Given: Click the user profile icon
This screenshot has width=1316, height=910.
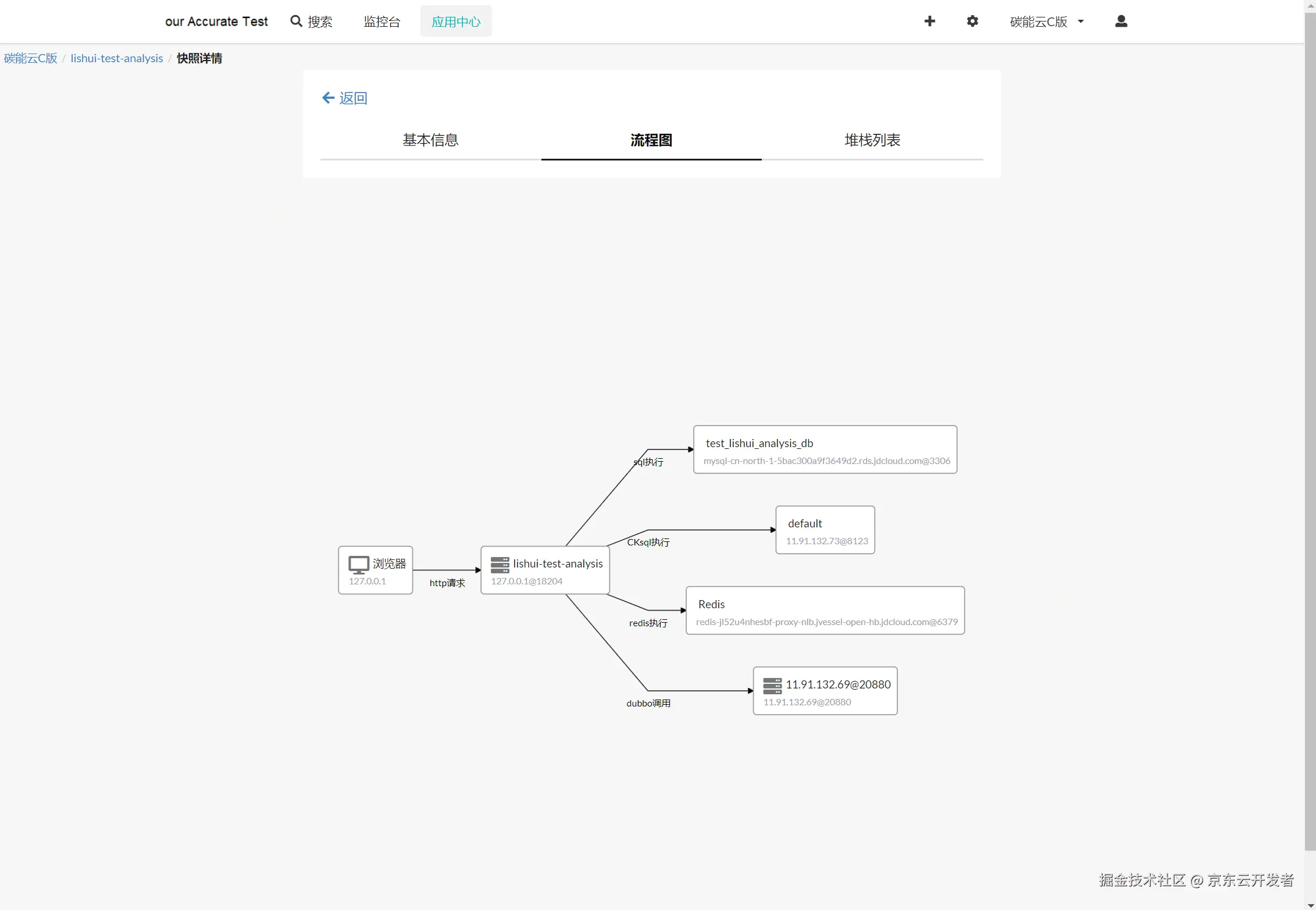Looking at the screenshot, I should [1121, 22].
